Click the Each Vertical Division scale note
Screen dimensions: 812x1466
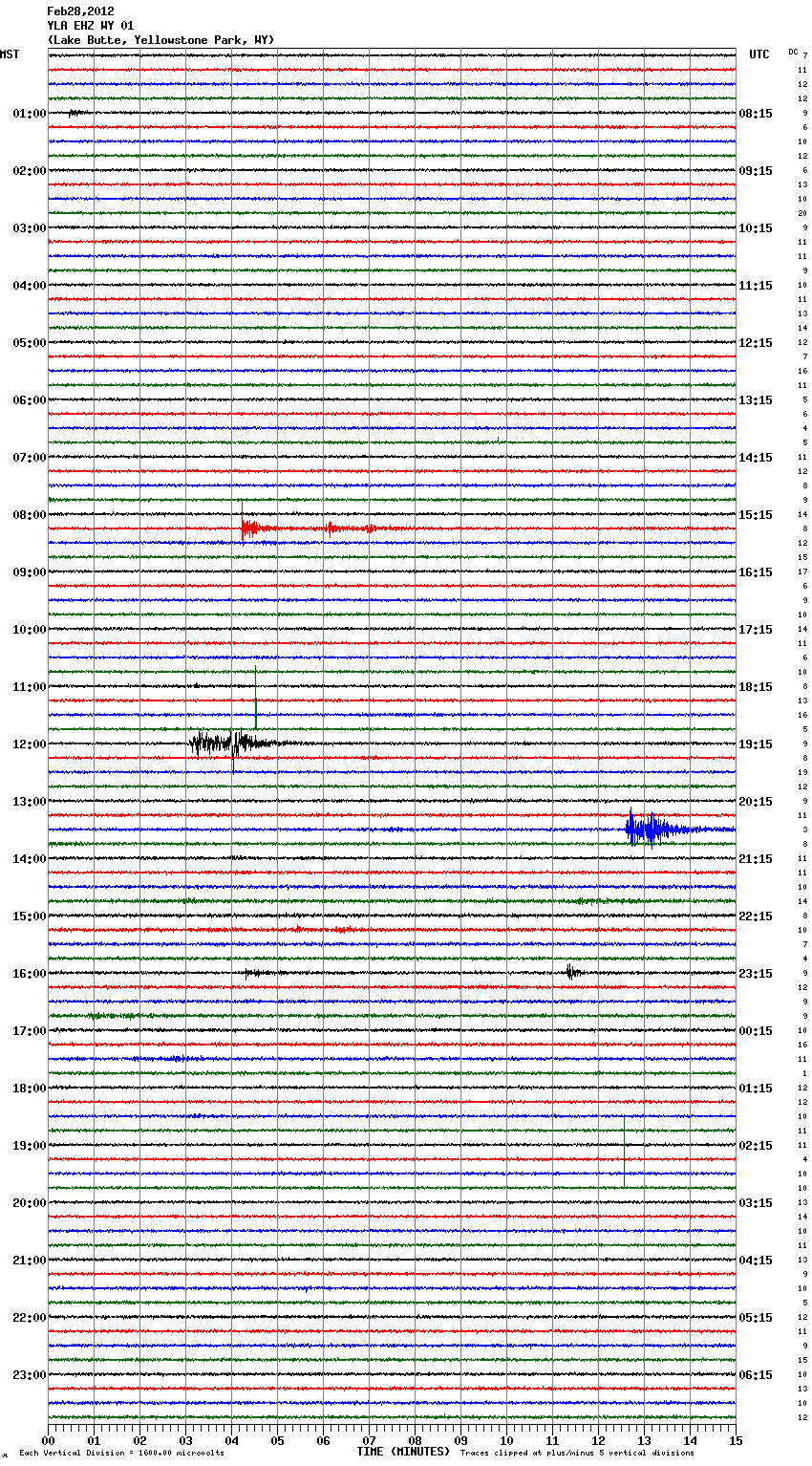[x=121, y=1454]
